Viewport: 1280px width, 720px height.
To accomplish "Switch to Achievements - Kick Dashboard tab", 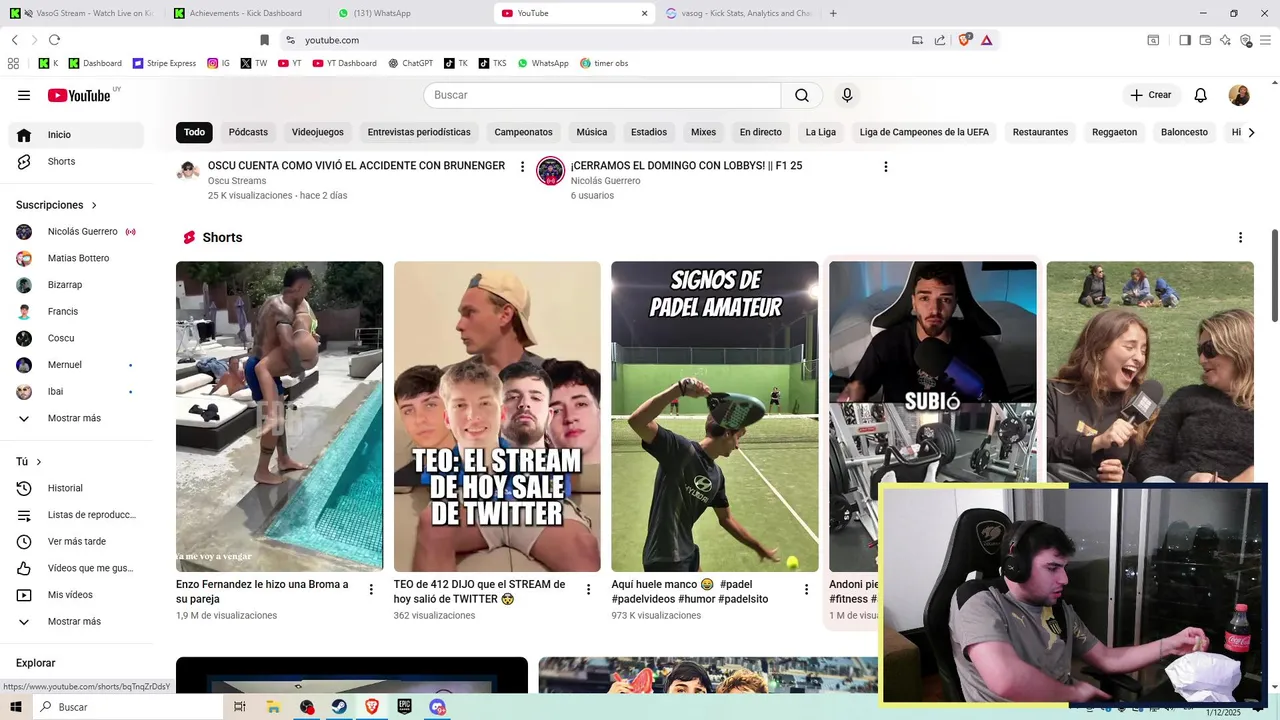I will tap(245, 13).
